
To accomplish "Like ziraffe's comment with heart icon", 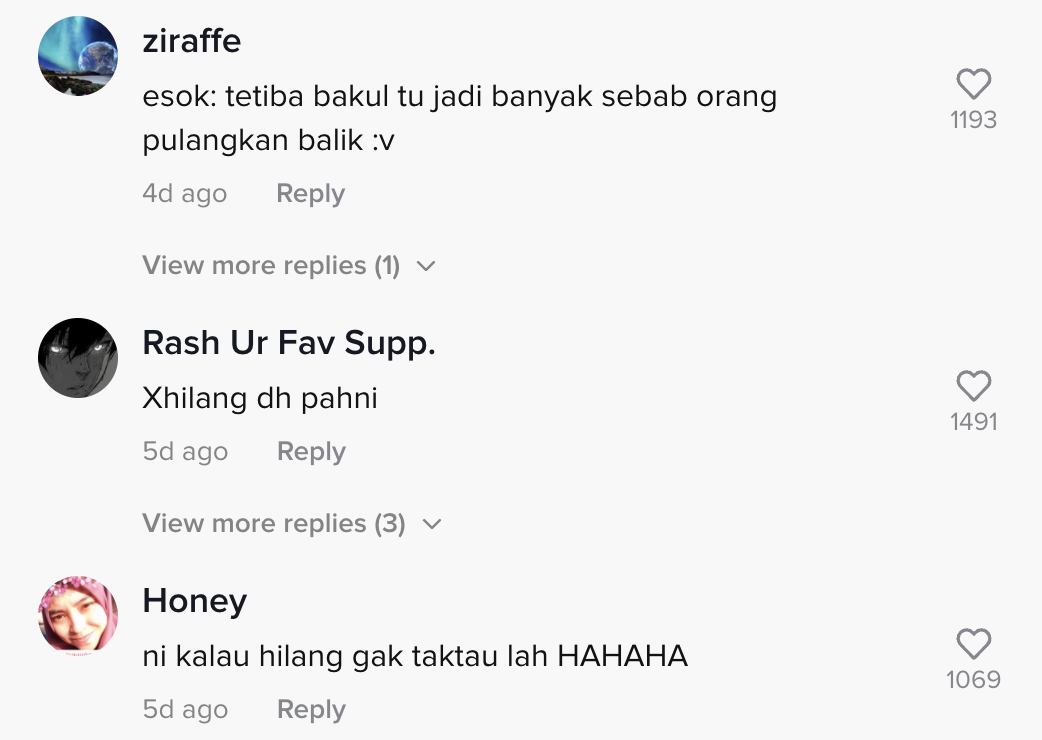I will coord(974,84).
